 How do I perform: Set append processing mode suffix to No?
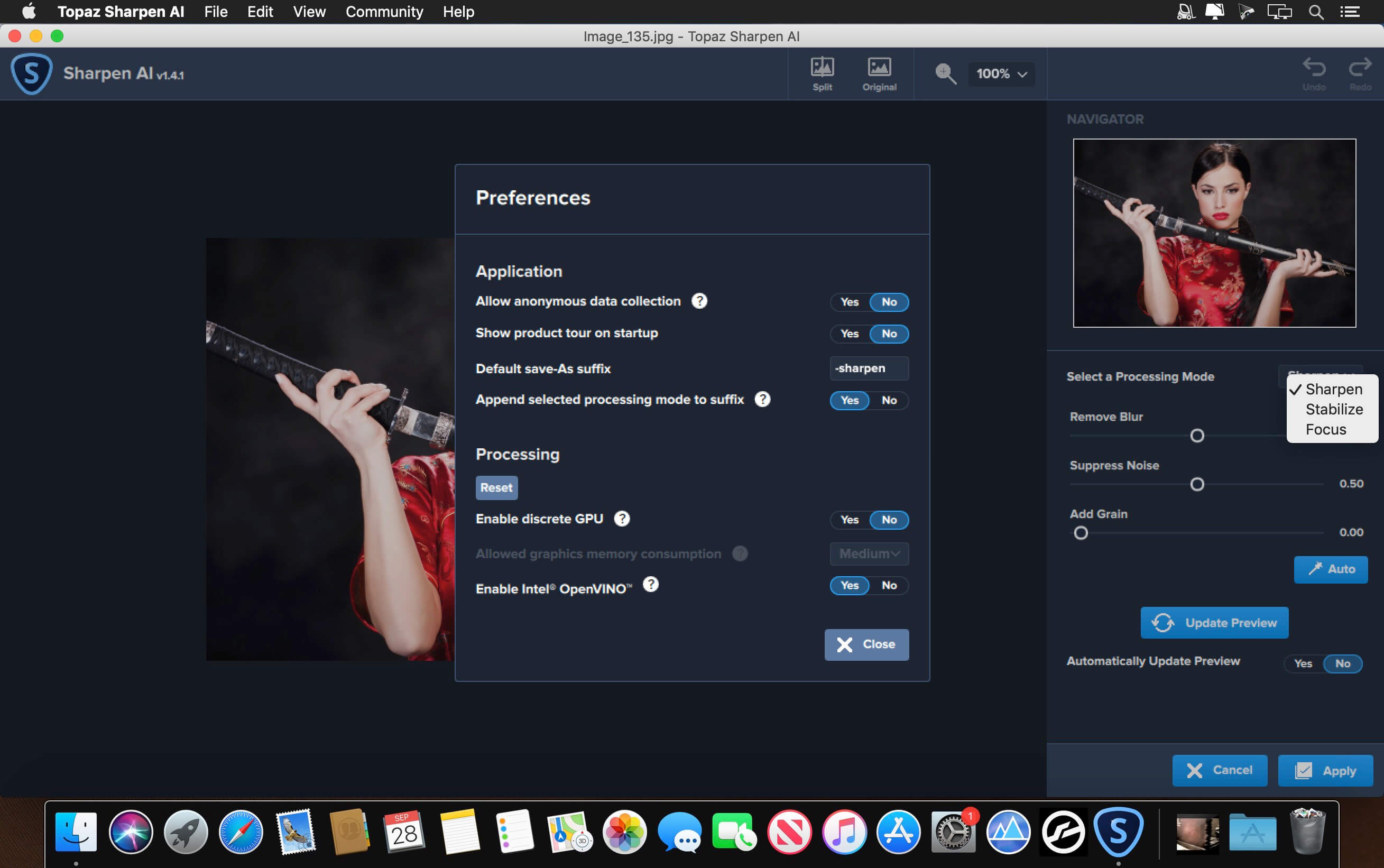tap(889, 400)
